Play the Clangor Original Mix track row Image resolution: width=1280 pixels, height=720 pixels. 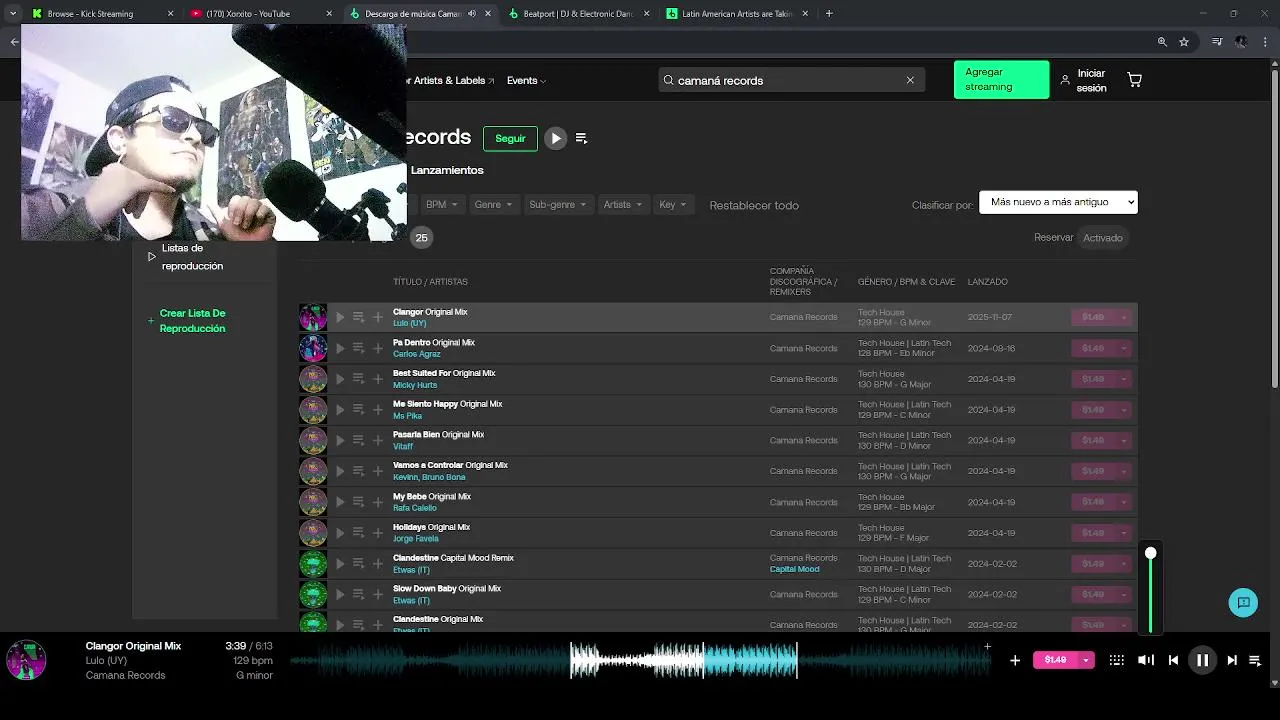340,317
